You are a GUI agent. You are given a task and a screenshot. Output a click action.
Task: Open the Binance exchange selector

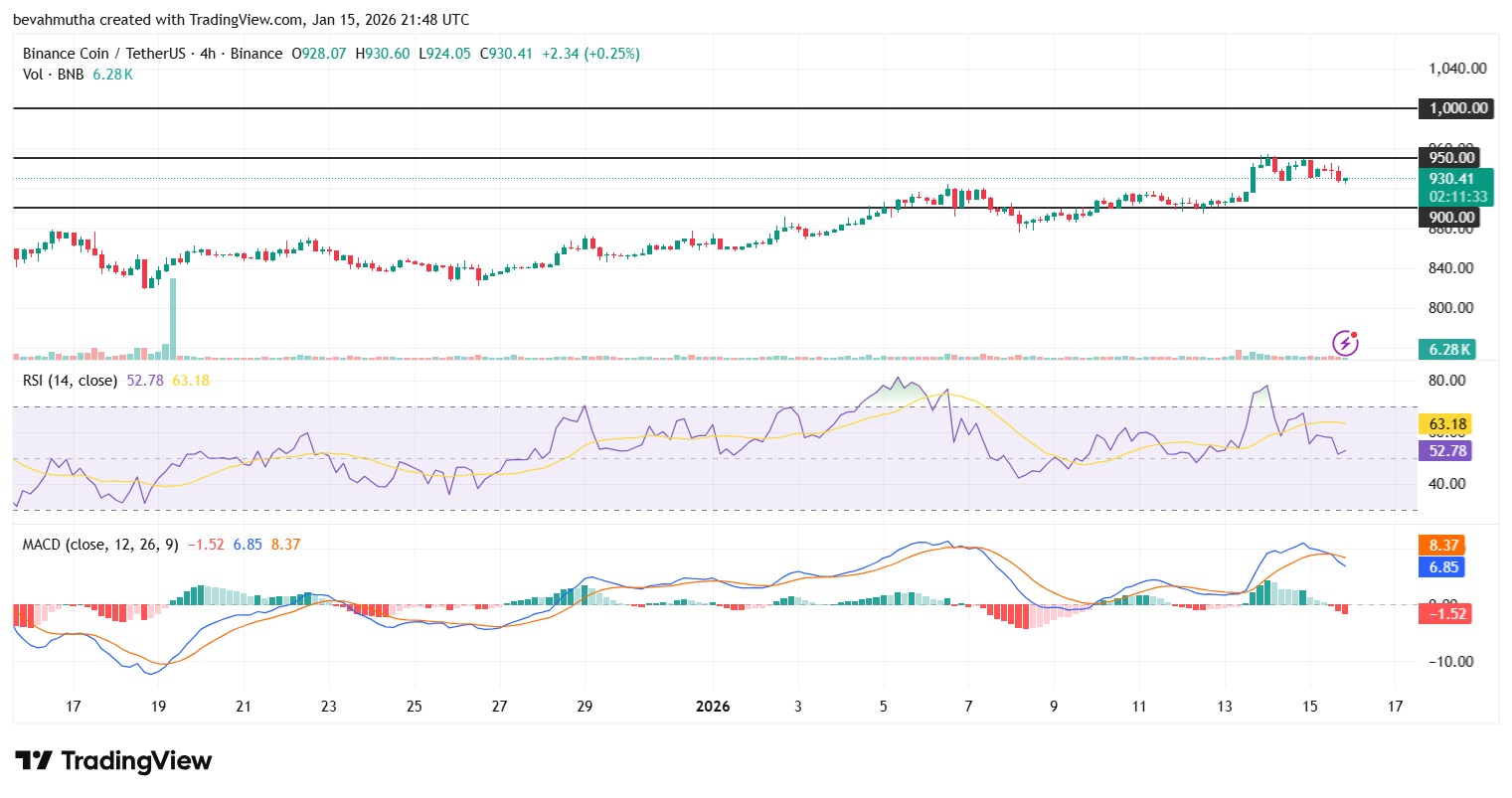point(258,54)
